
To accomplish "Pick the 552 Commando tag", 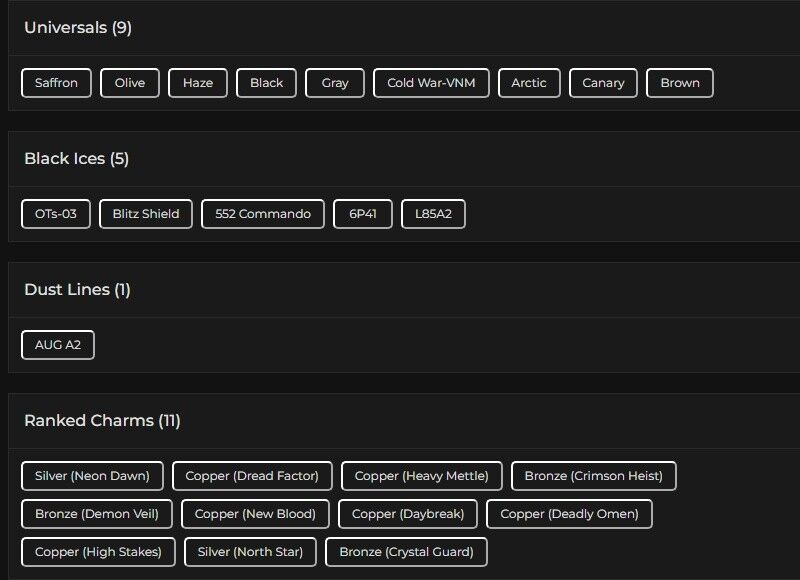I will click(263, 214).
